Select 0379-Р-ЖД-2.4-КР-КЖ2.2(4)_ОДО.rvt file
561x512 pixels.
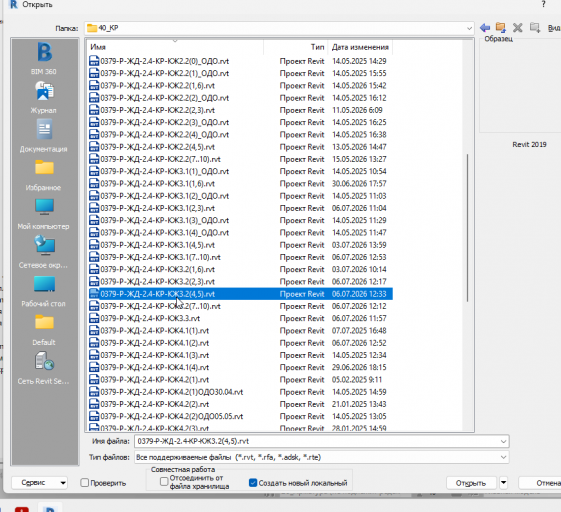pos(240,135)
